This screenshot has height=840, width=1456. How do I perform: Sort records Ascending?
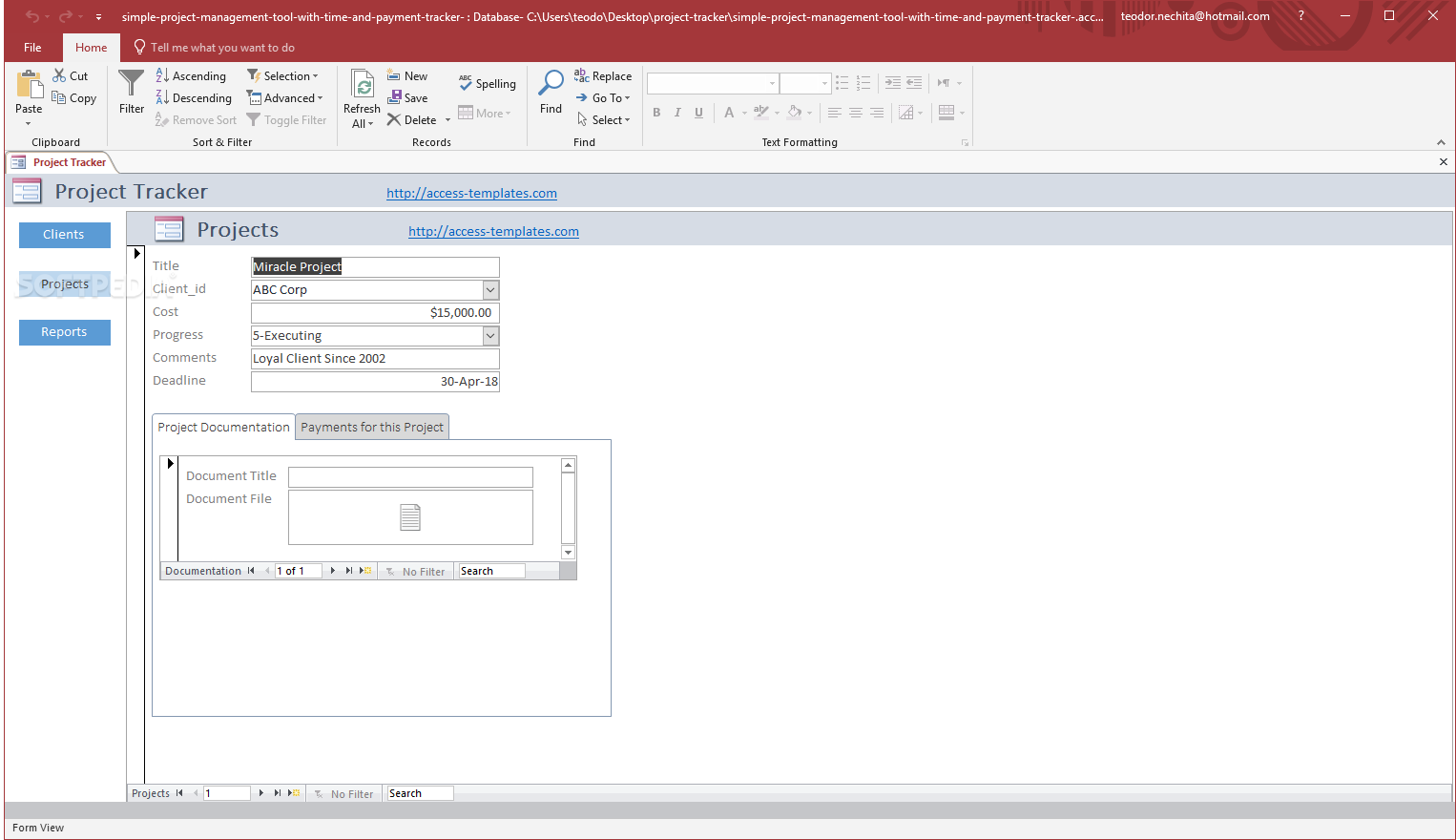[191, 75]
